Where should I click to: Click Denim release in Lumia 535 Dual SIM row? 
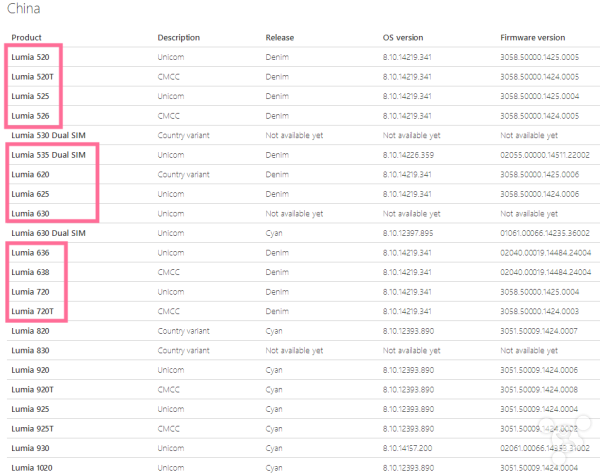click(277, 155)
